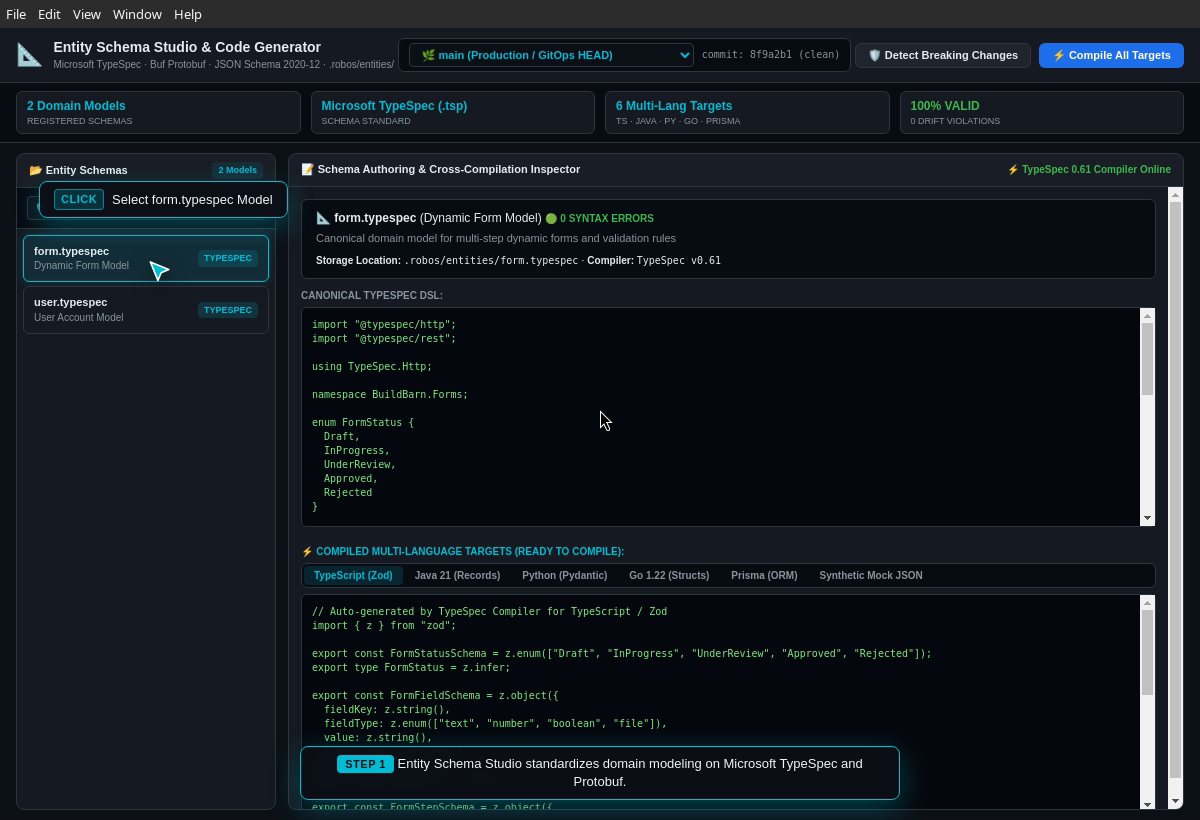Screen dimensions: 1200x820
Task: Select the Prisma (ORM) tab
Action: coord(764,575)
